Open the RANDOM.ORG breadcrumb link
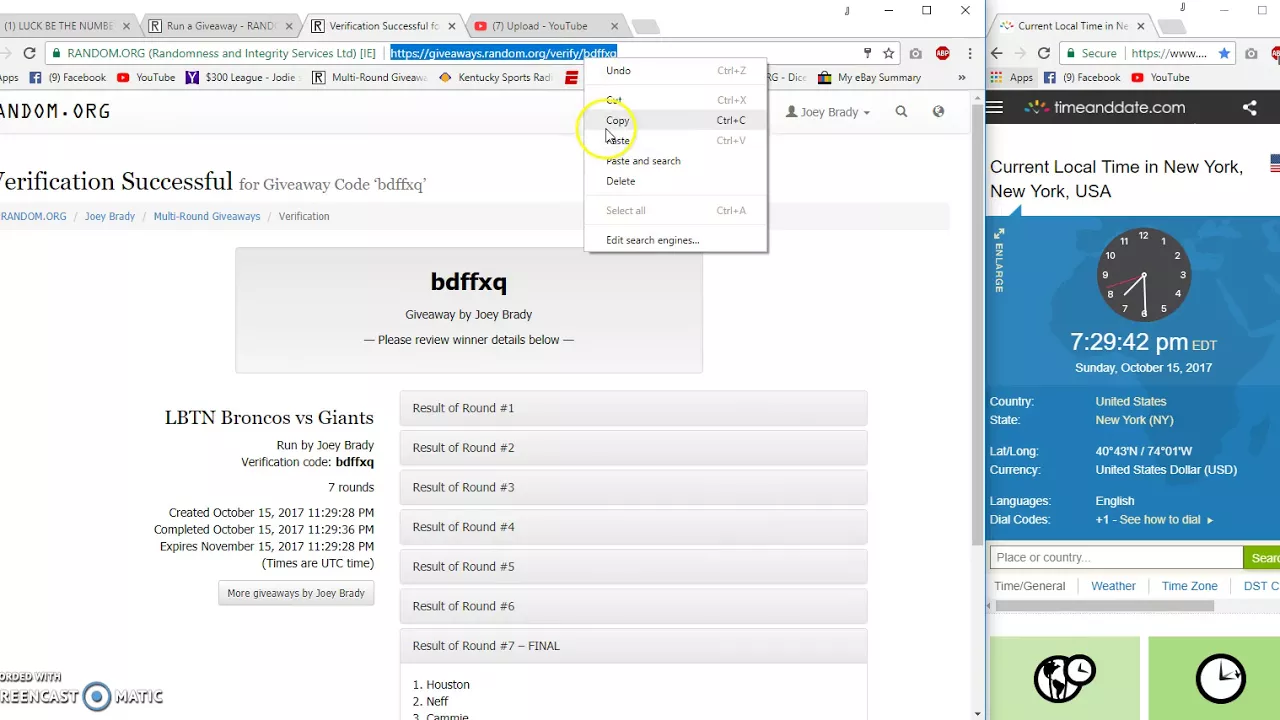The height and width of the screenshot is (720, 1280). (33, 216)
